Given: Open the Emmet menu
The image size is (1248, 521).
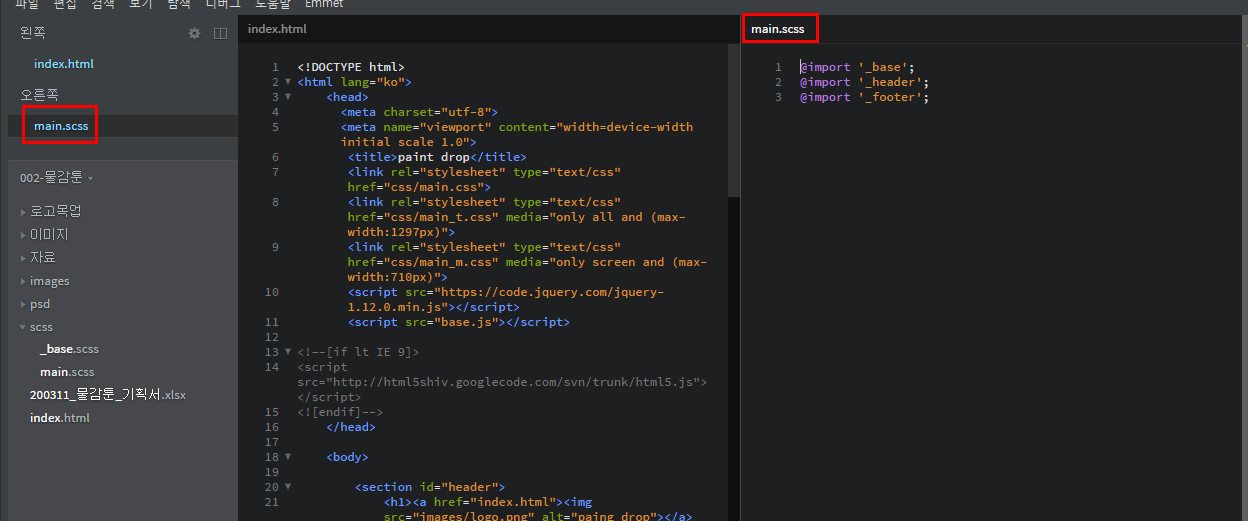Looking at the screenshot, I should 324,4.
